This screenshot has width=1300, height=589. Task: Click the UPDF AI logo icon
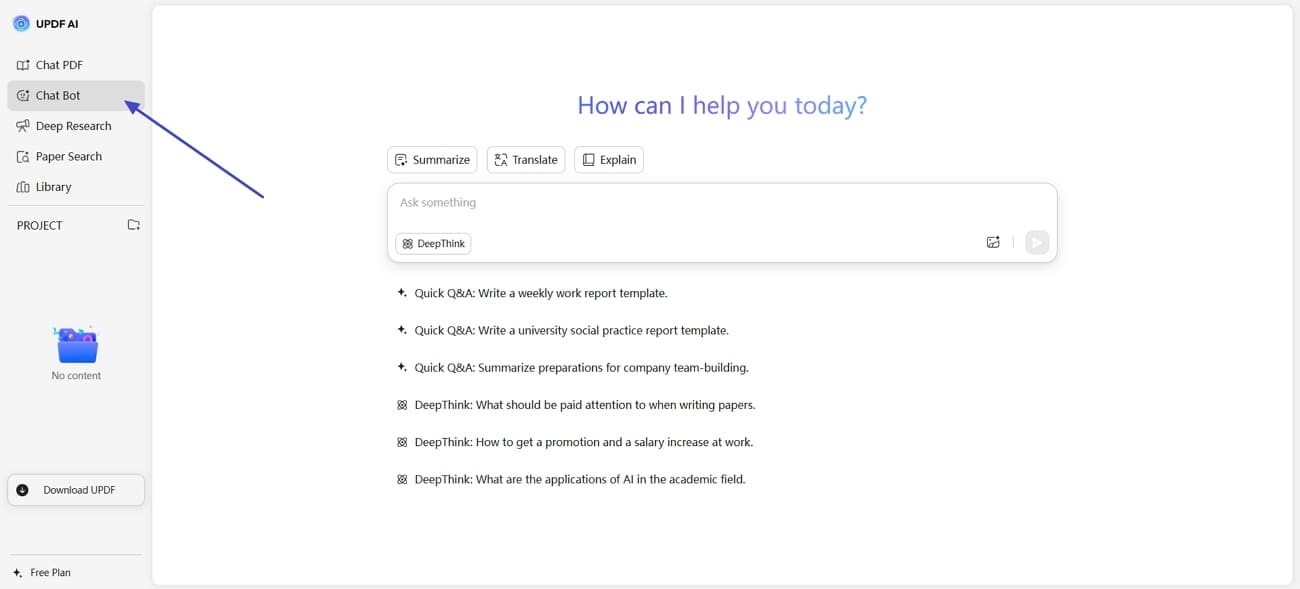21,23
